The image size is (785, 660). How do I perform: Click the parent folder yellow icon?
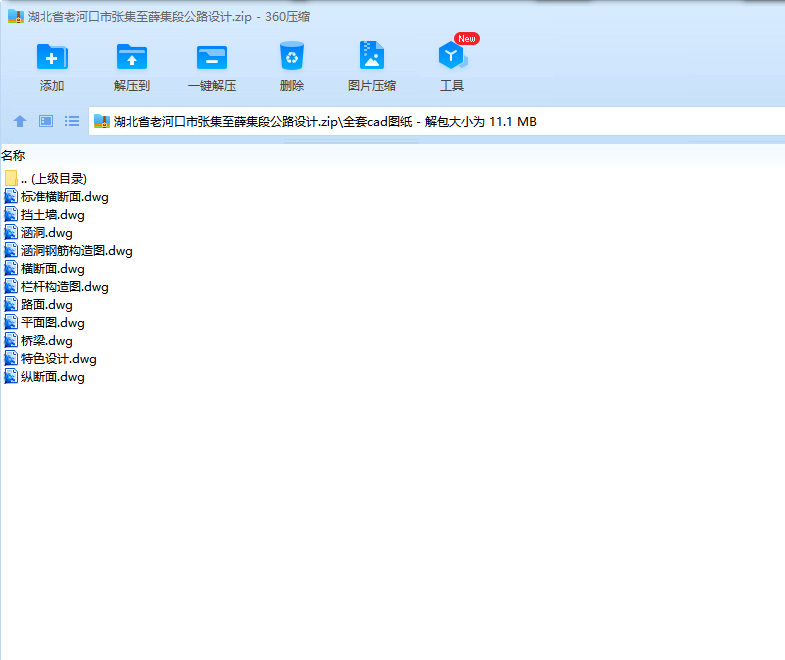[x=11, y=178]
